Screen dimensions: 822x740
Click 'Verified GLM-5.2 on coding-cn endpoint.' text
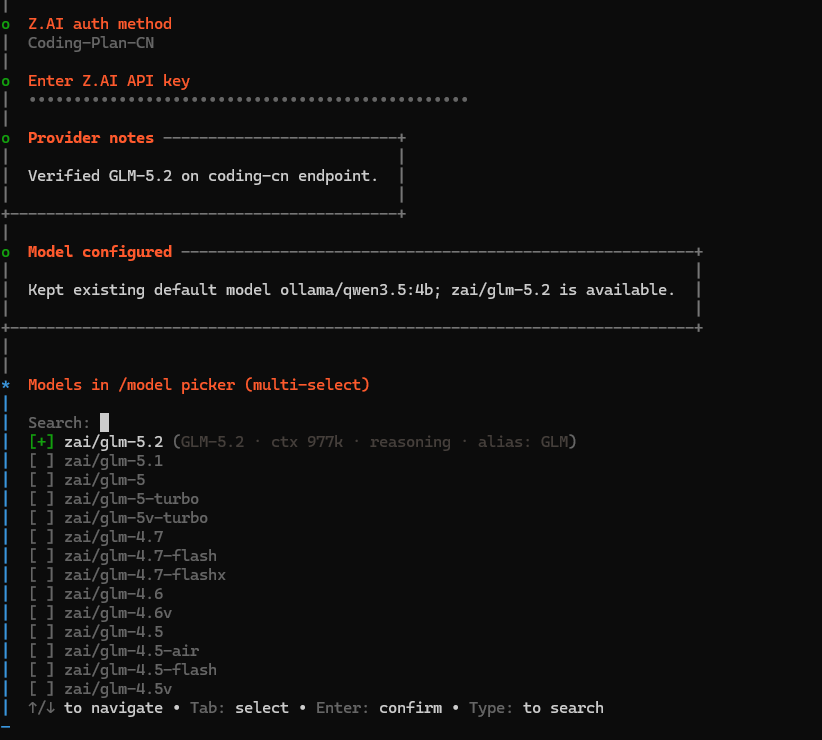[x=203, y=176]
